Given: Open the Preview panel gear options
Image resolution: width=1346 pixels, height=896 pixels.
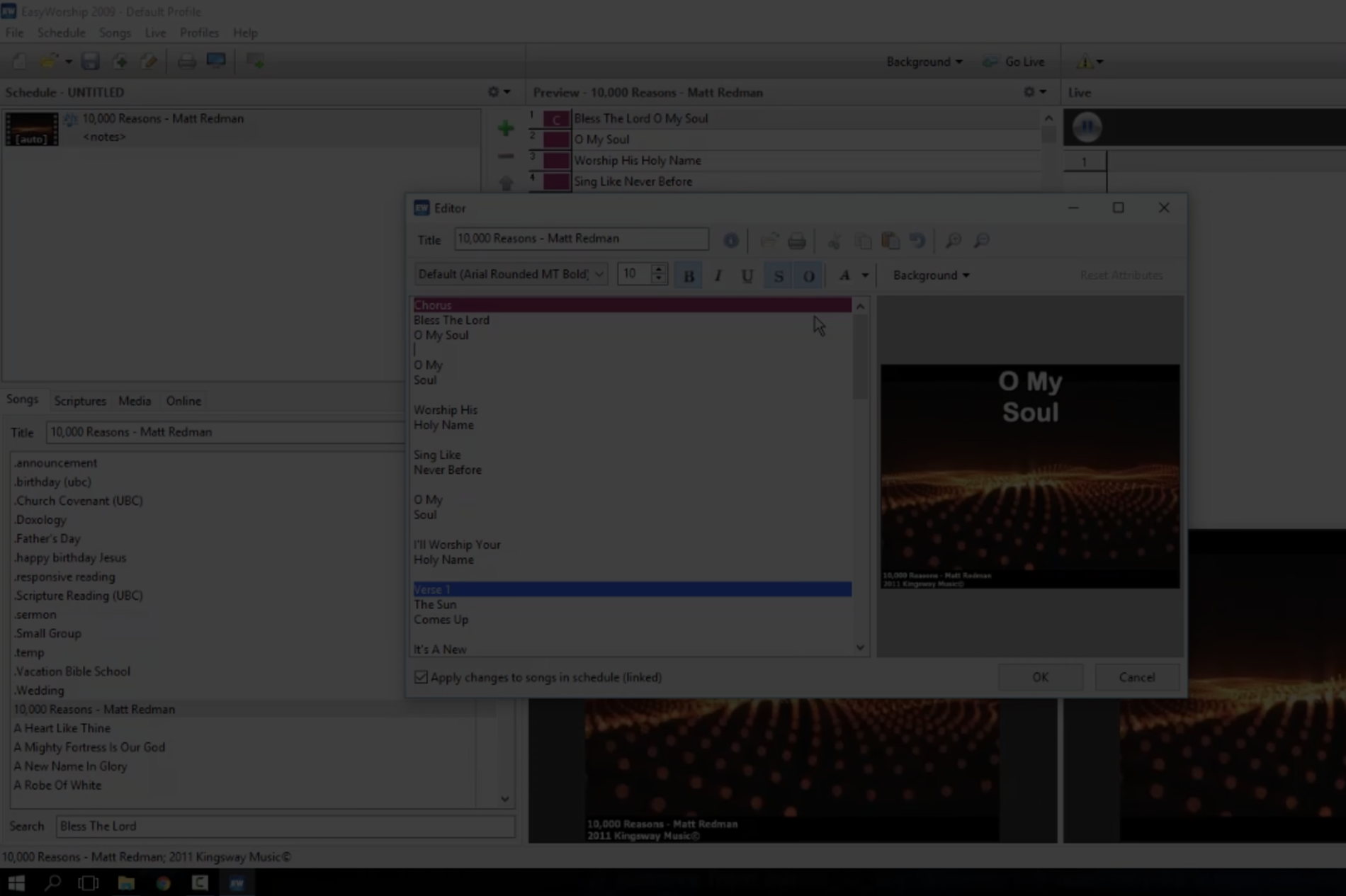Looking at the screenshot, I should pyautogui.click(x=1034, y=92).
